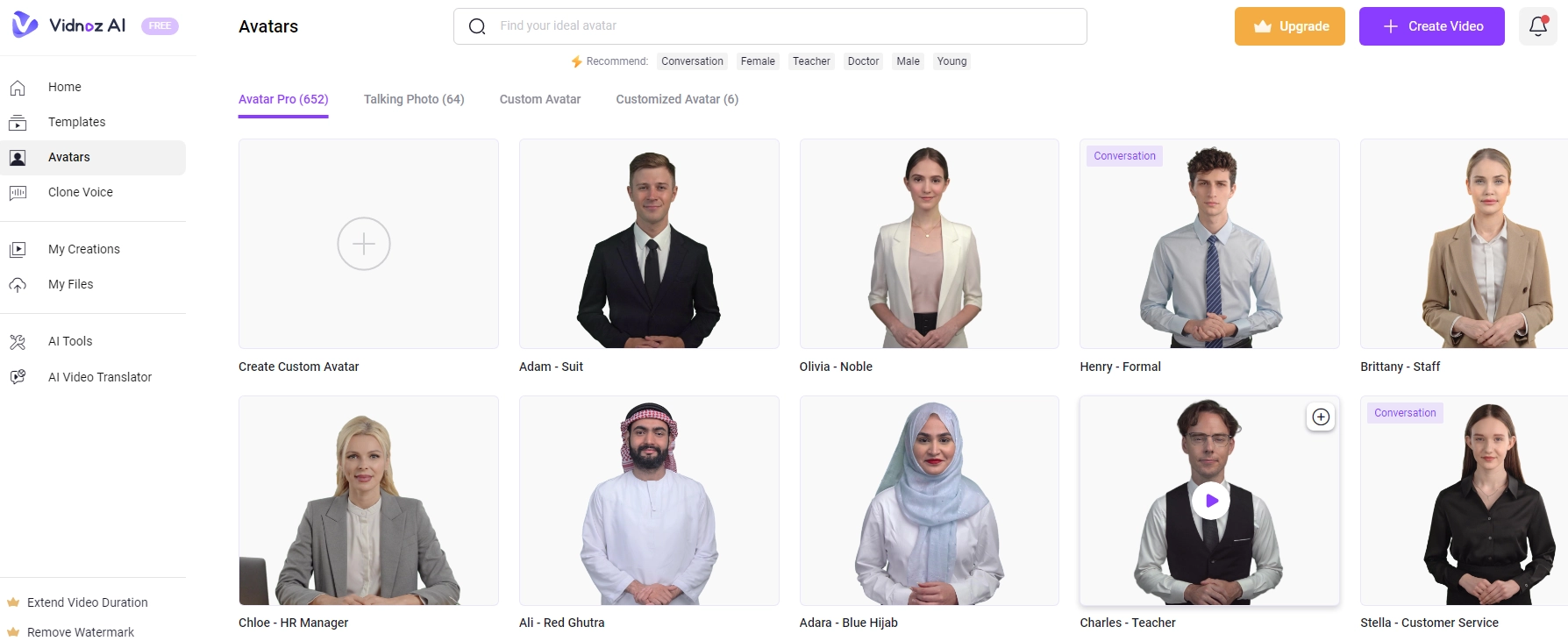
Task: Open the AI Video Translator
Action: coord(99,377)
